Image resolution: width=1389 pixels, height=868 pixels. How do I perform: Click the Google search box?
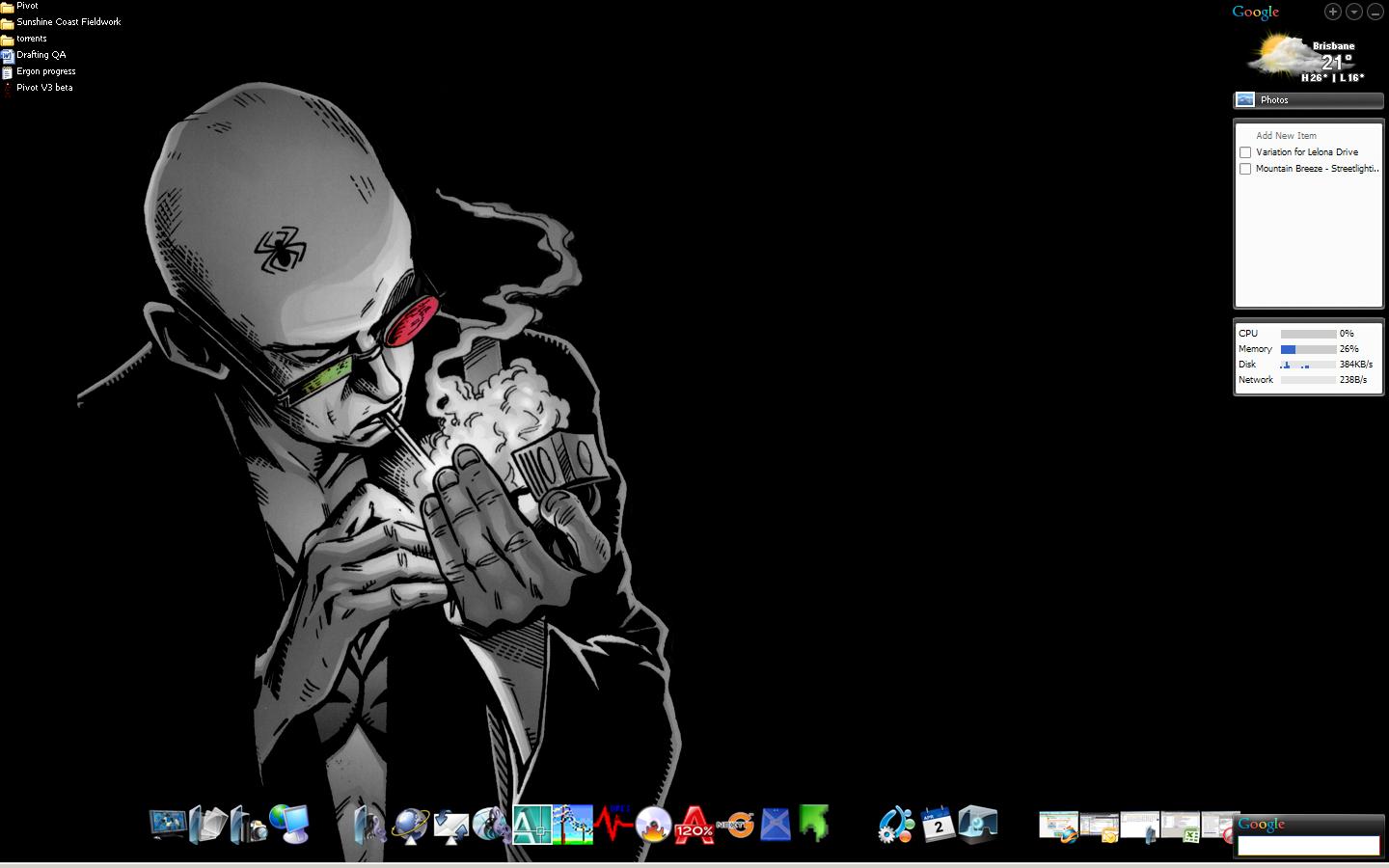(1308, 845)
